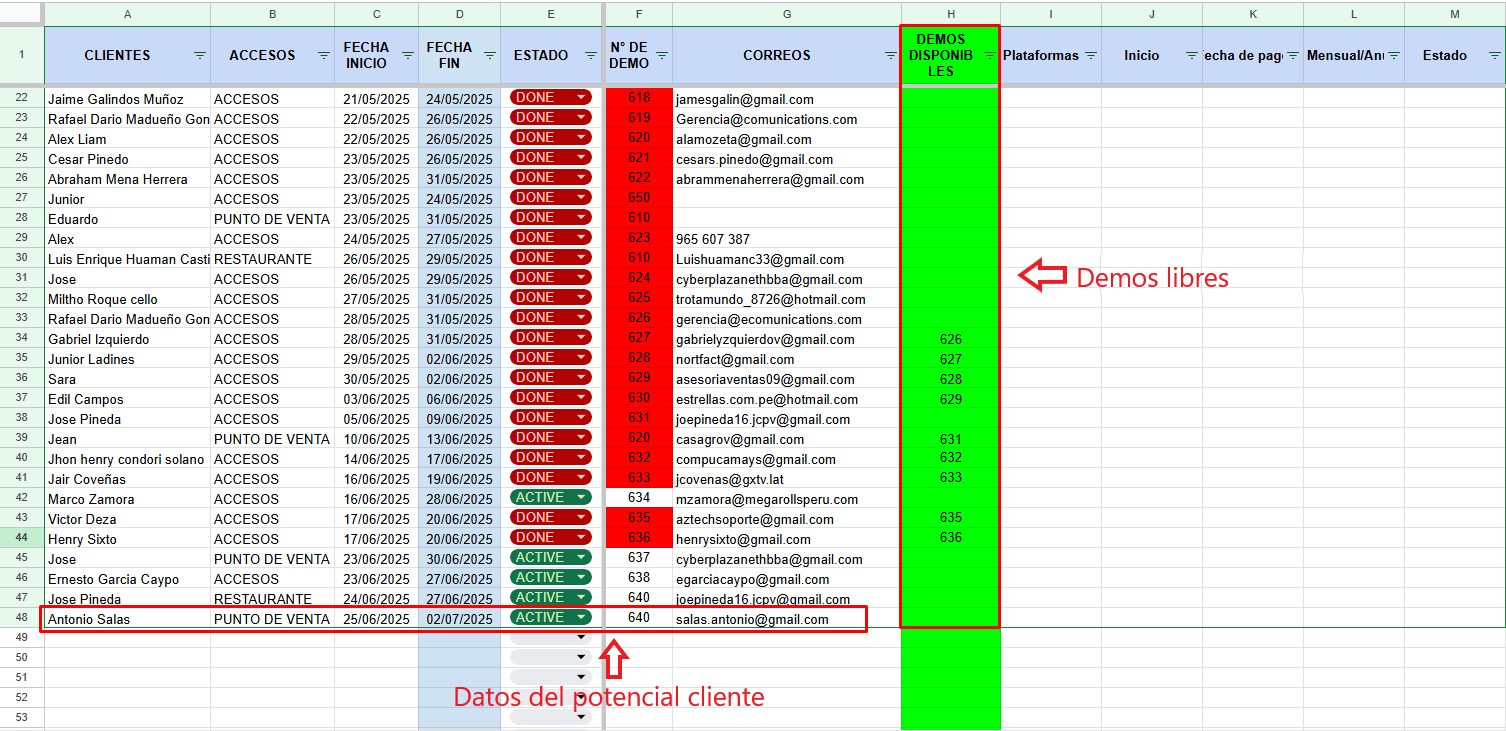The image size is (1506, 731).
Task: Open empty status dropdown in row 49
Action: point(581,638)
